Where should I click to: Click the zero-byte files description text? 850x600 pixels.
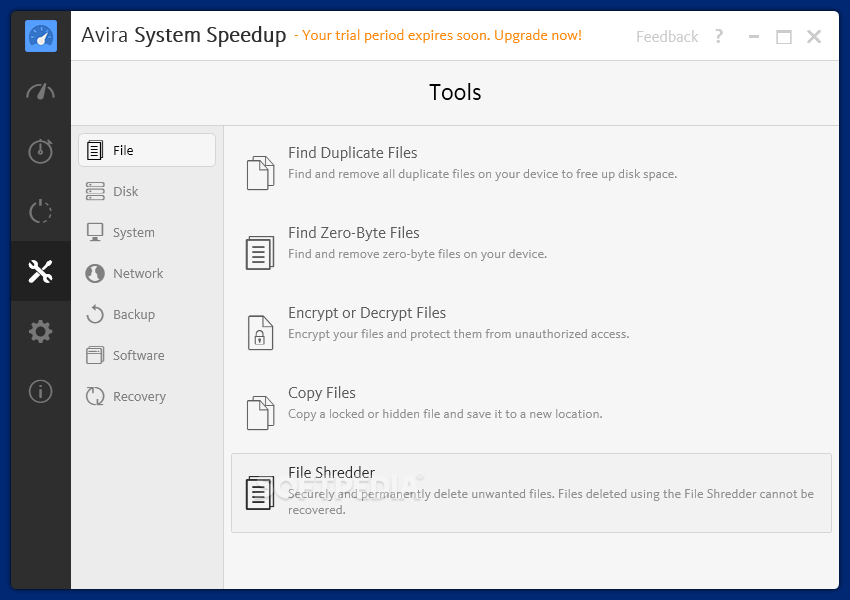coord(417,254)
